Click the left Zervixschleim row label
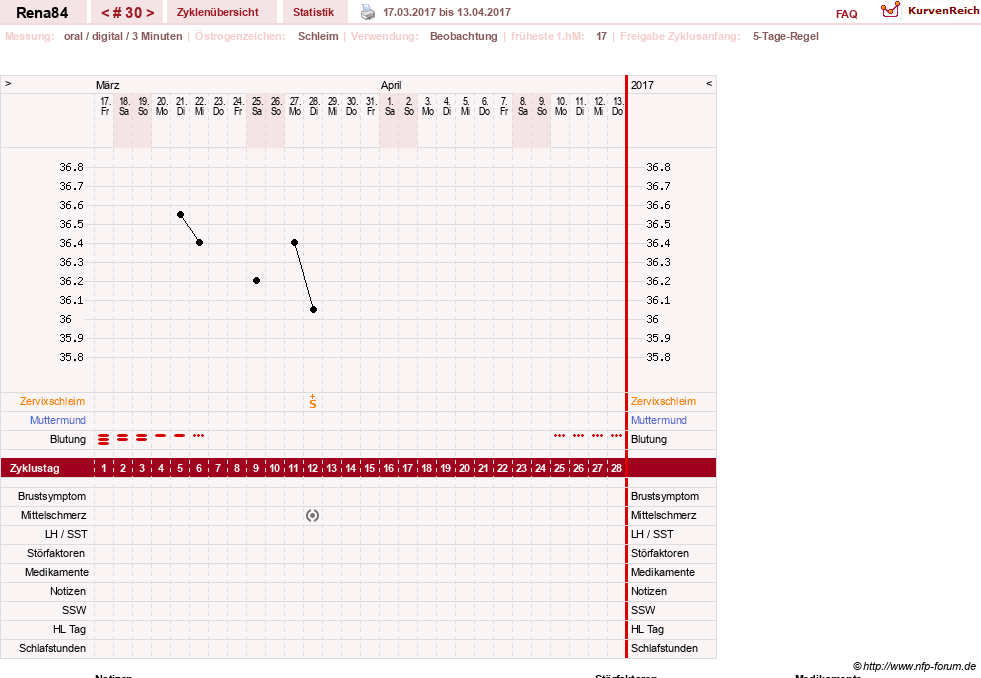Screen dimensions: 981x678 tap(53, 402)
